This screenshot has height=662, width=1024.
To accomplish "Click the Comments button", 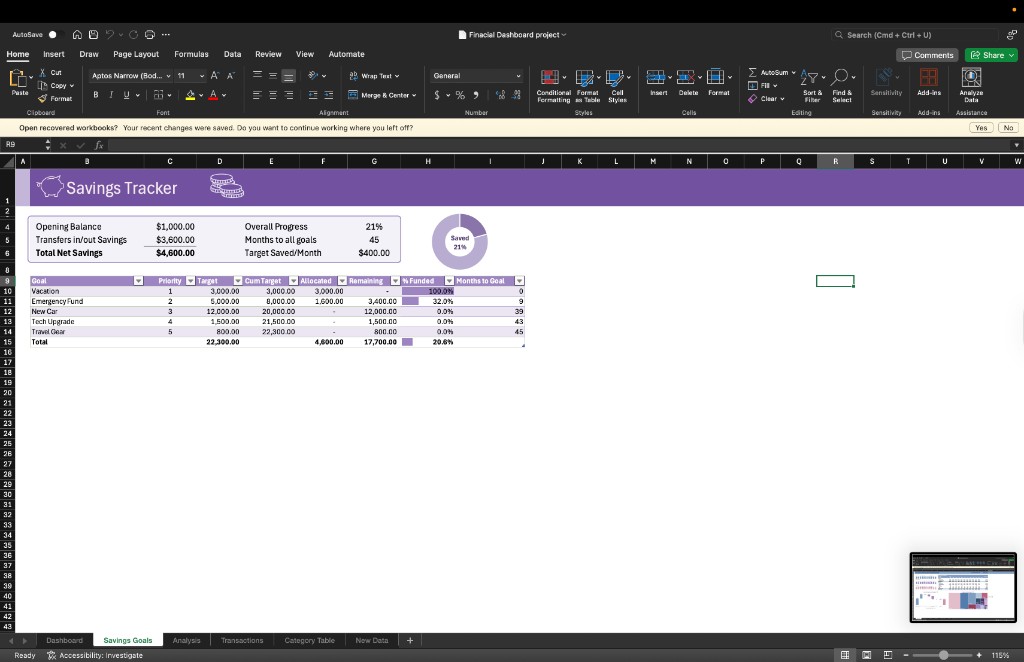I will 927,55.
